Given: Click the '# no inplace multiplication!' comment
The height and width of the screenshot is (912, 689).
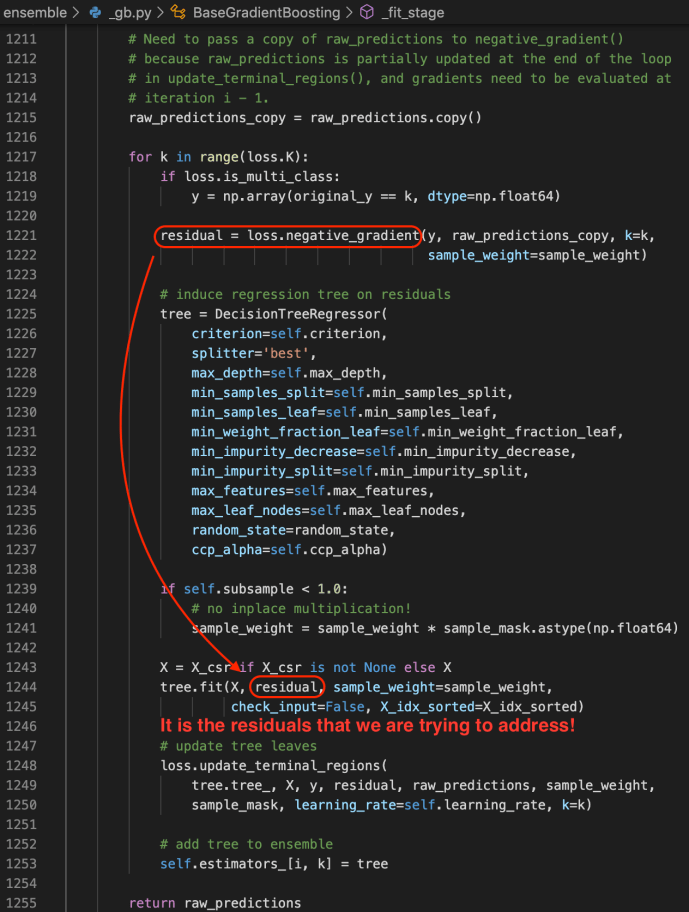Looking at the screenshot, I should [x=301, y=609].
